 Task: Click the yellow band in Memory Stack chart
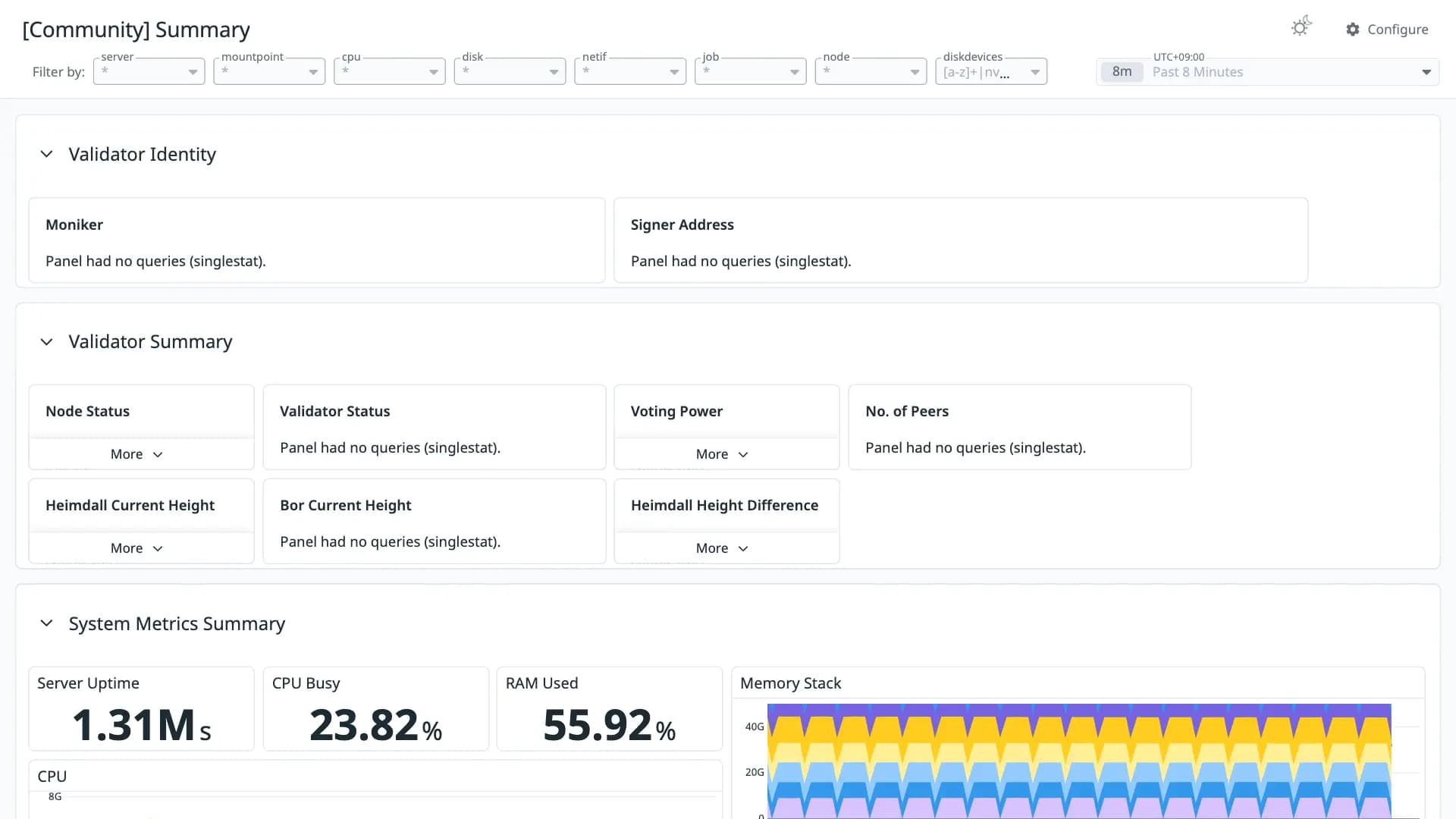1079,730
